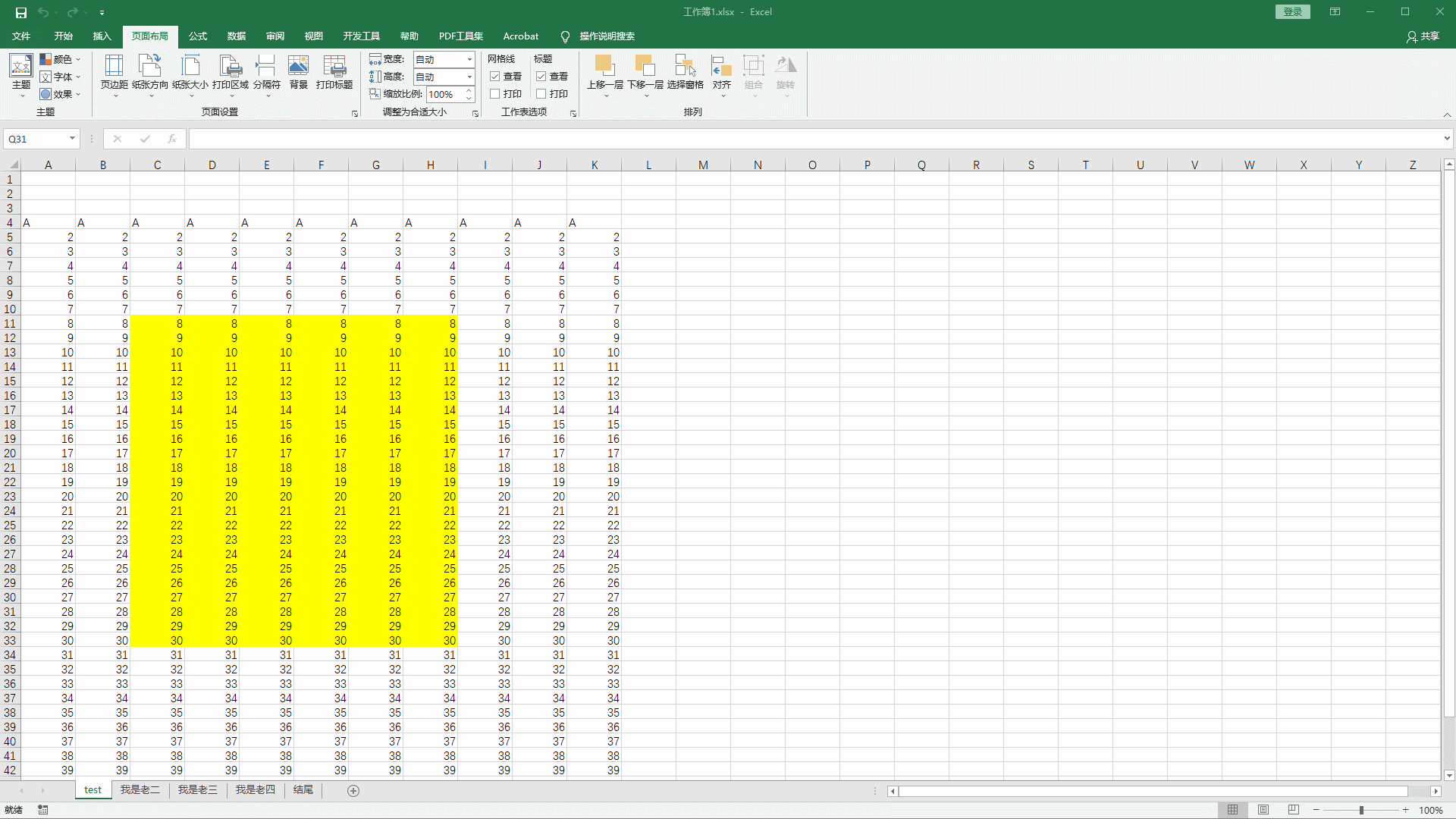Open Page Setup dialog launcher
The height and width of the screenshot is (819, 1456).
pyautogui.click(x=355, y=114)
